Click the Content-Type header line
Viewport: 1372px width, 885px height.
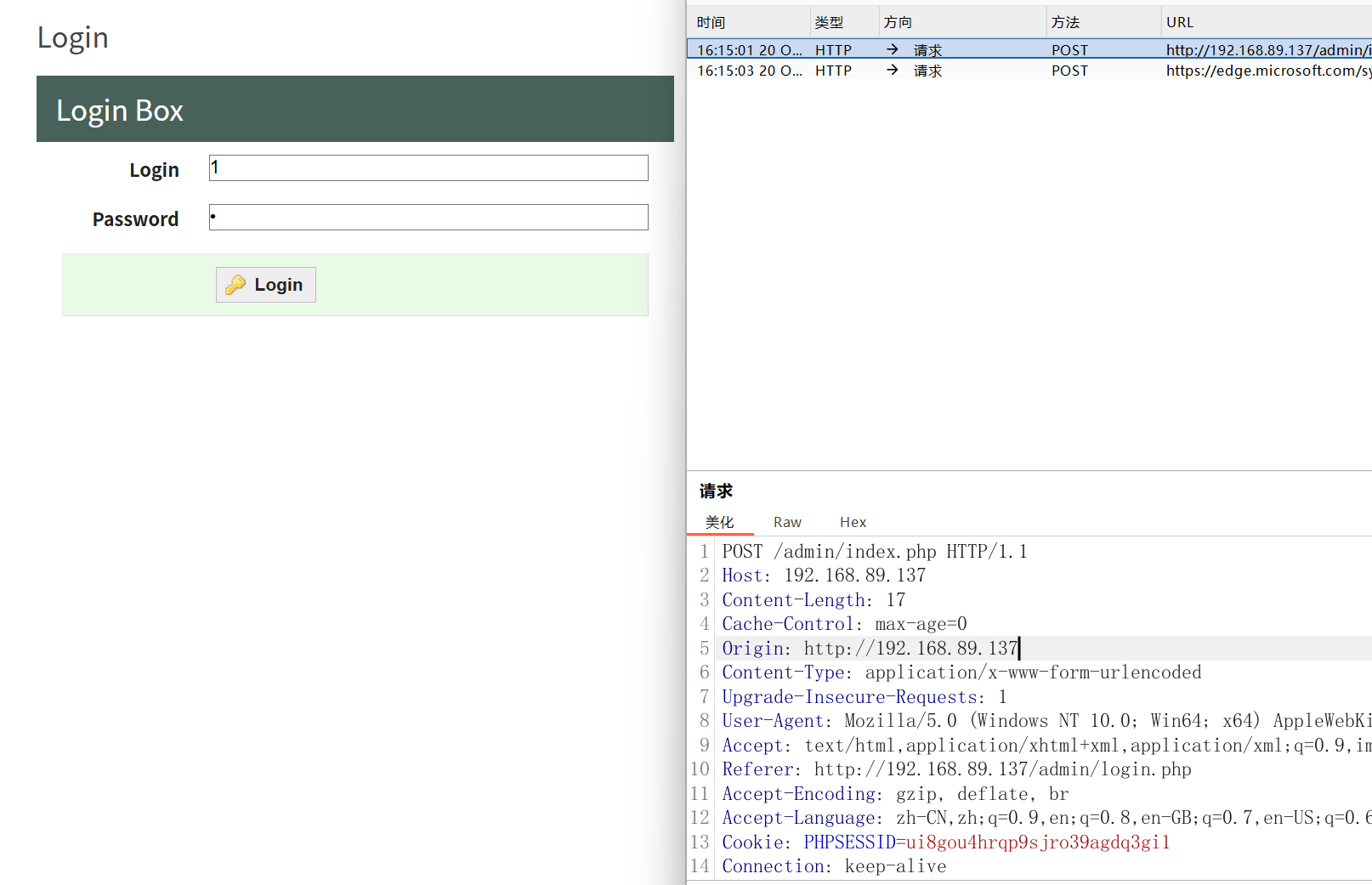961,672
